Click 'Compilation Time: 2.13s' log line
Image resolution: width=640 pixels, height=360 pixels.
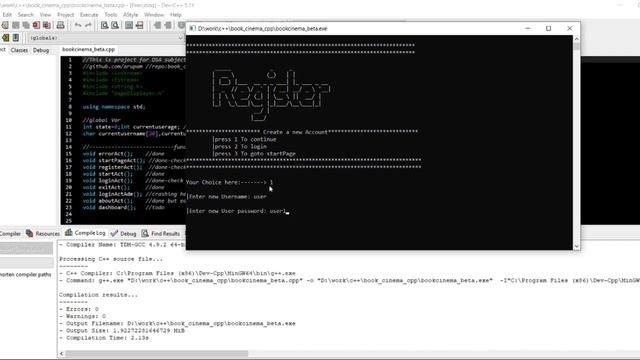pyautogui.click(x=104, y=338)
